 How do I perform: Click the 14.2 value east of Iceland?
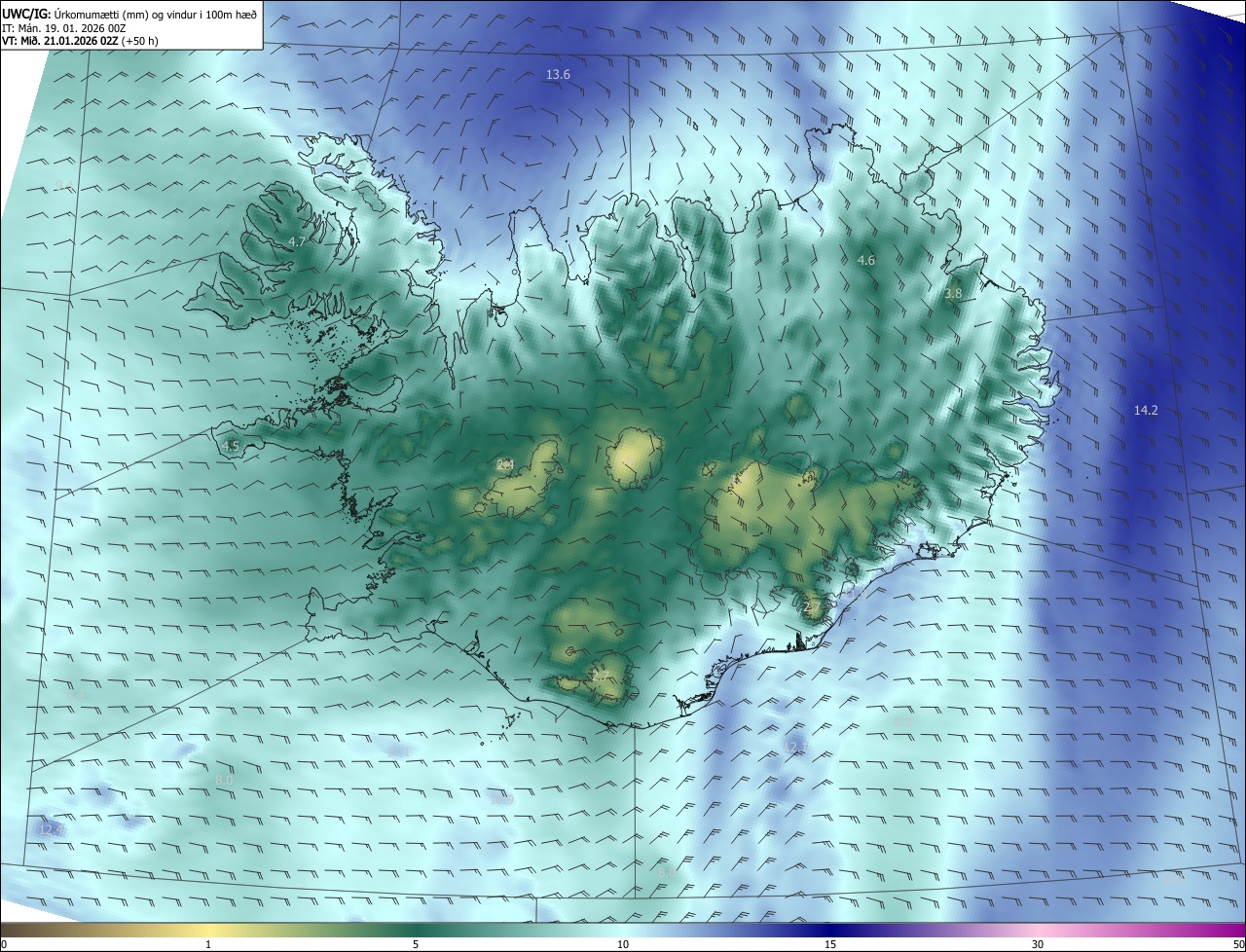coord(1146,411)
